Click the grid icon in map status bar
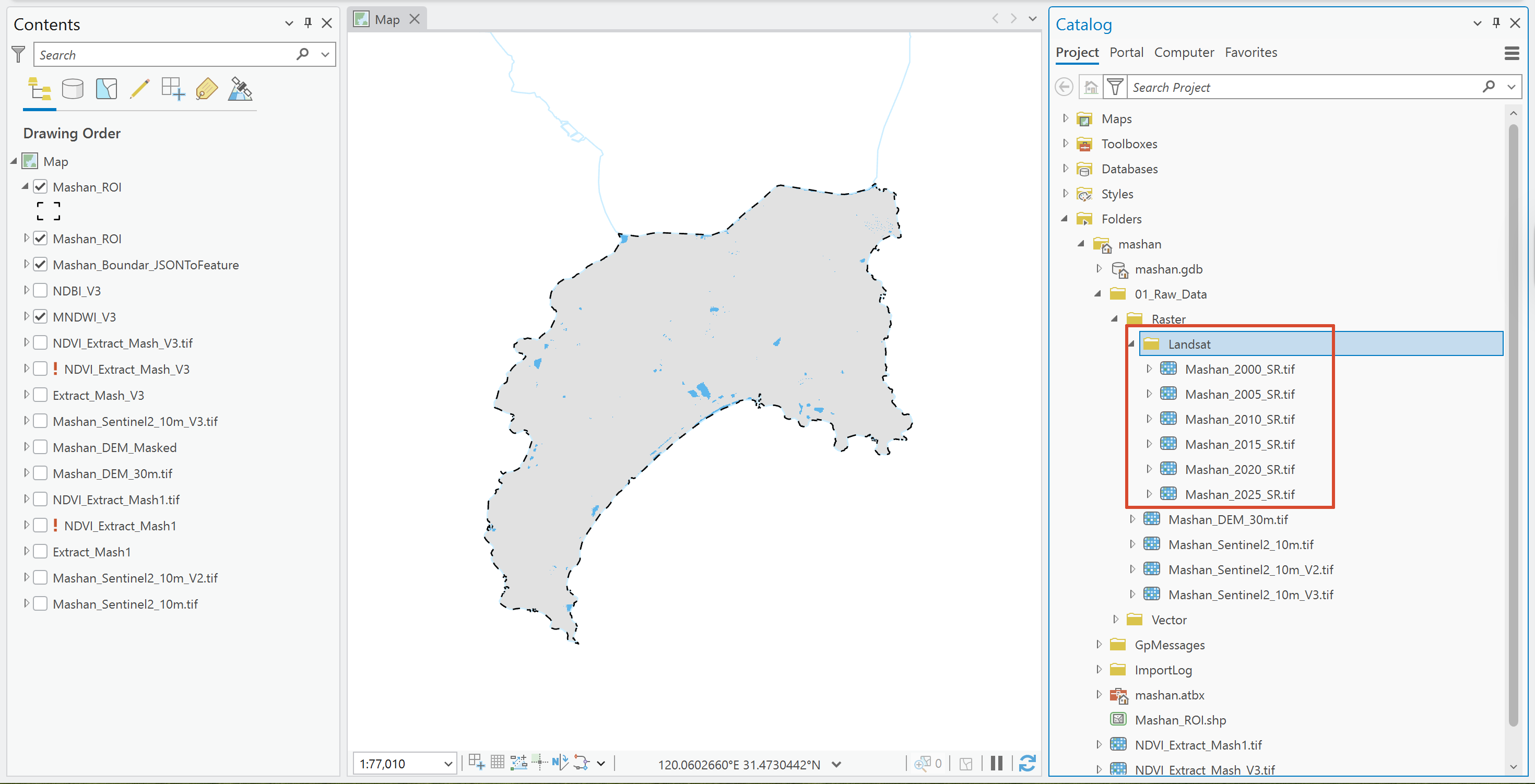Image resolution: width=1535 pixels, height=784 pixels. [498, 762]
